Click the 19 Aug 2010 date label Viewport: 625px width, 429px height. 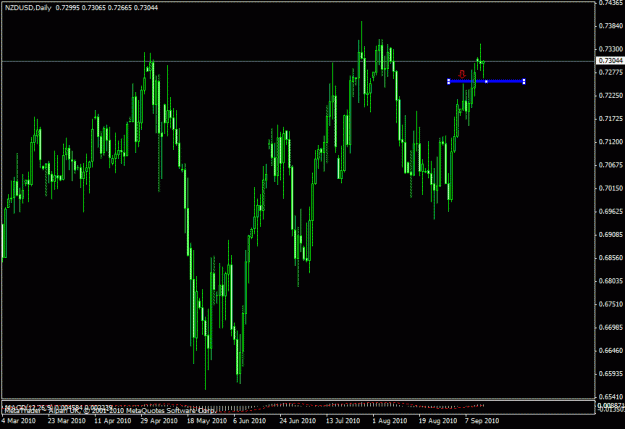[437, 421]
